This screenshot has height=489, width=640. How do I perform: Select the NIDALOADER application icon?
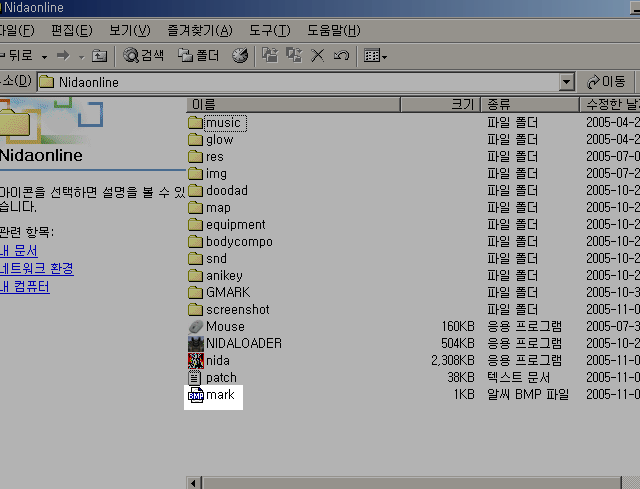196,344
